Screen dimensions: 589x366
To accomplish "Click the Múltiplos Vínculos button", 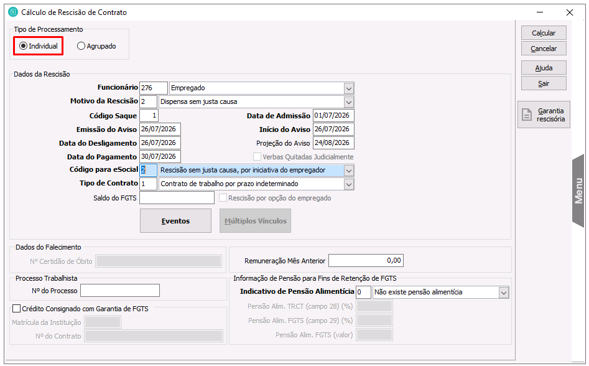I will tap(255, 221).
